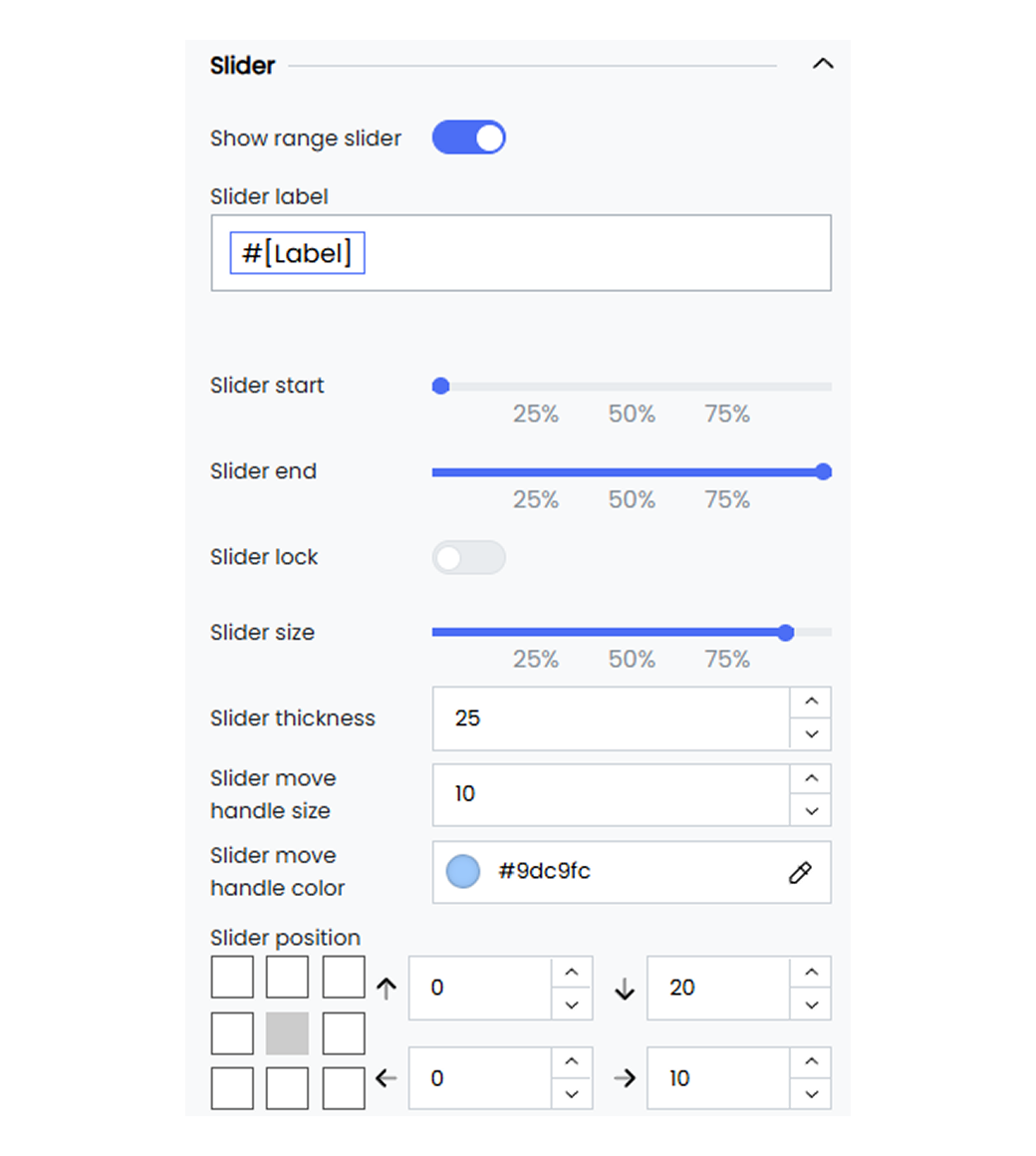Click the right arrow margin icon
Viewport: 1036px width, 1156px height.
coord(625,1078)
